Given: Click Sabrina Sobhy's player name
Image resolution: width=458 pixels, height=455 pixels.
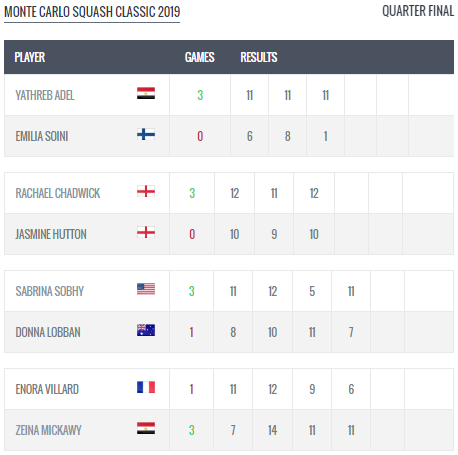Looking at the screenshot, I should coord(50,291).
